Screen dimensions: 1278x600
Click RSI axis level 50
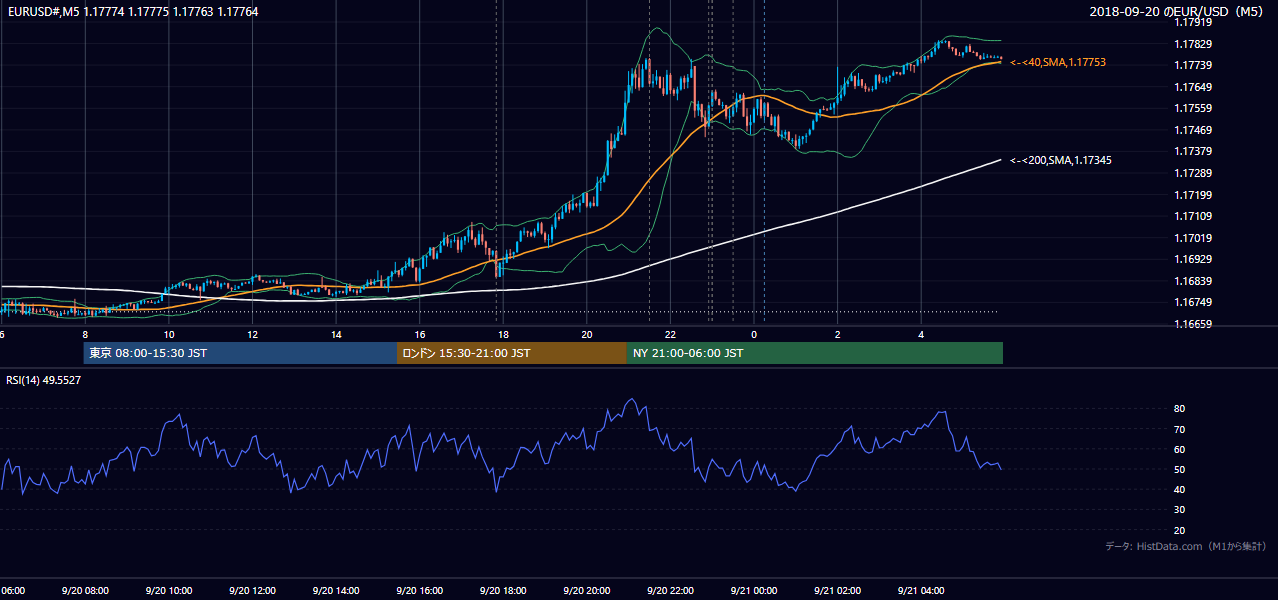coord(1180,469)
